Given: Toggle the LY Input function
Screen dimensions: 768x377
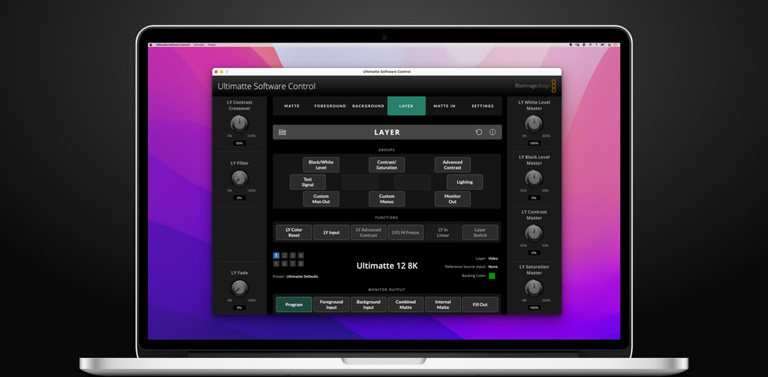Looking at the screenshot, I should (x=331, y=233).
